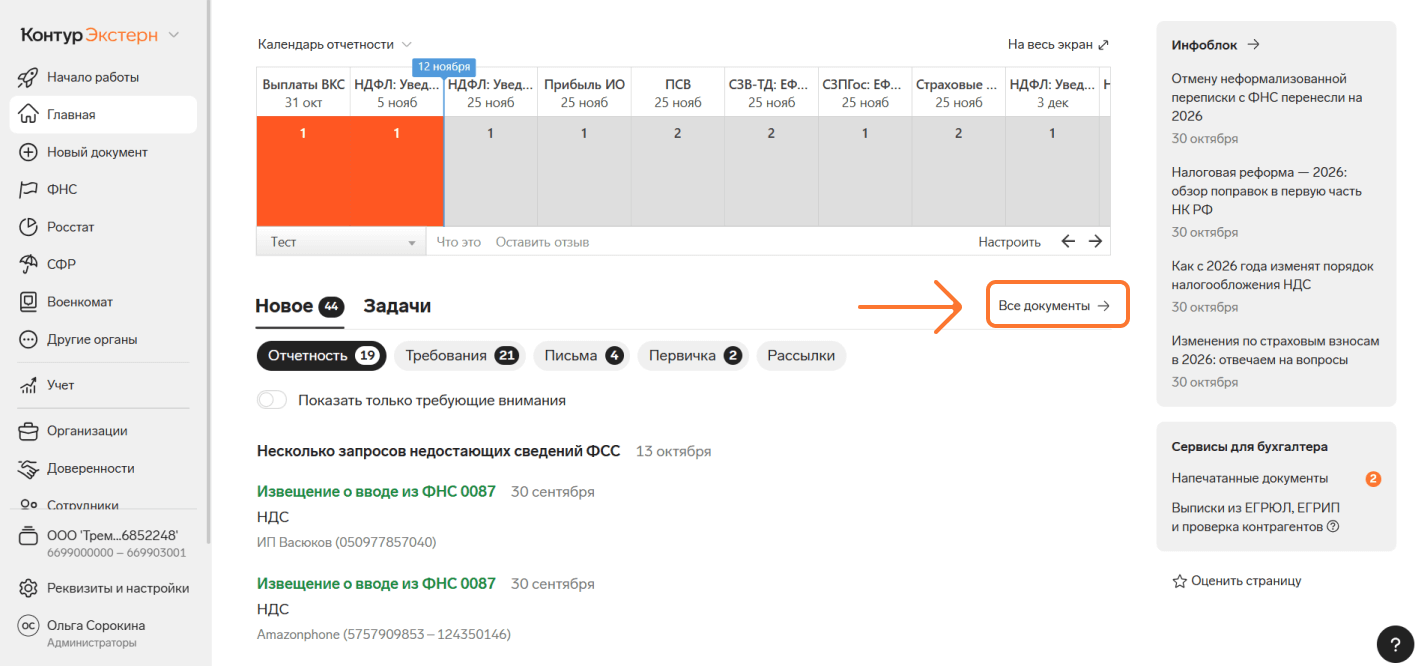Click the rocket icon for Начало работы
The image size is (1418, 666).
29,77
